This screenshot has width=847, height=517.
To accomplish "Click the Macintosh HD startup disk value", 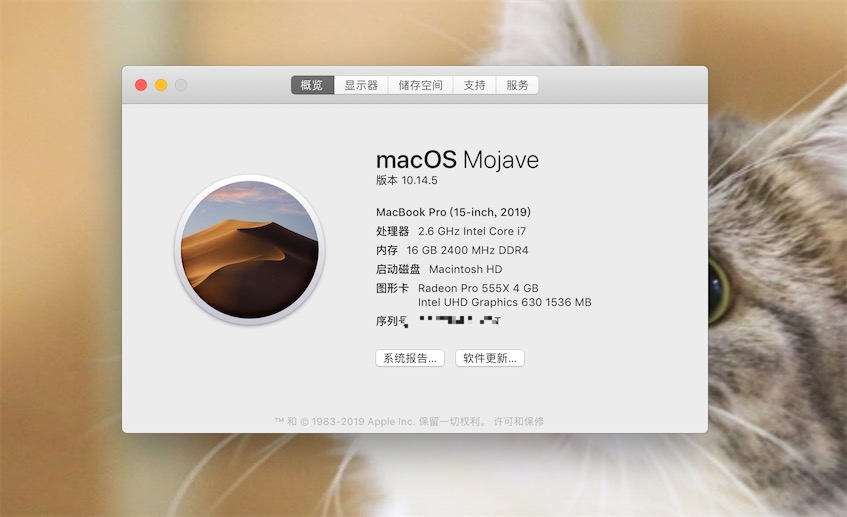I will (466, 269).
